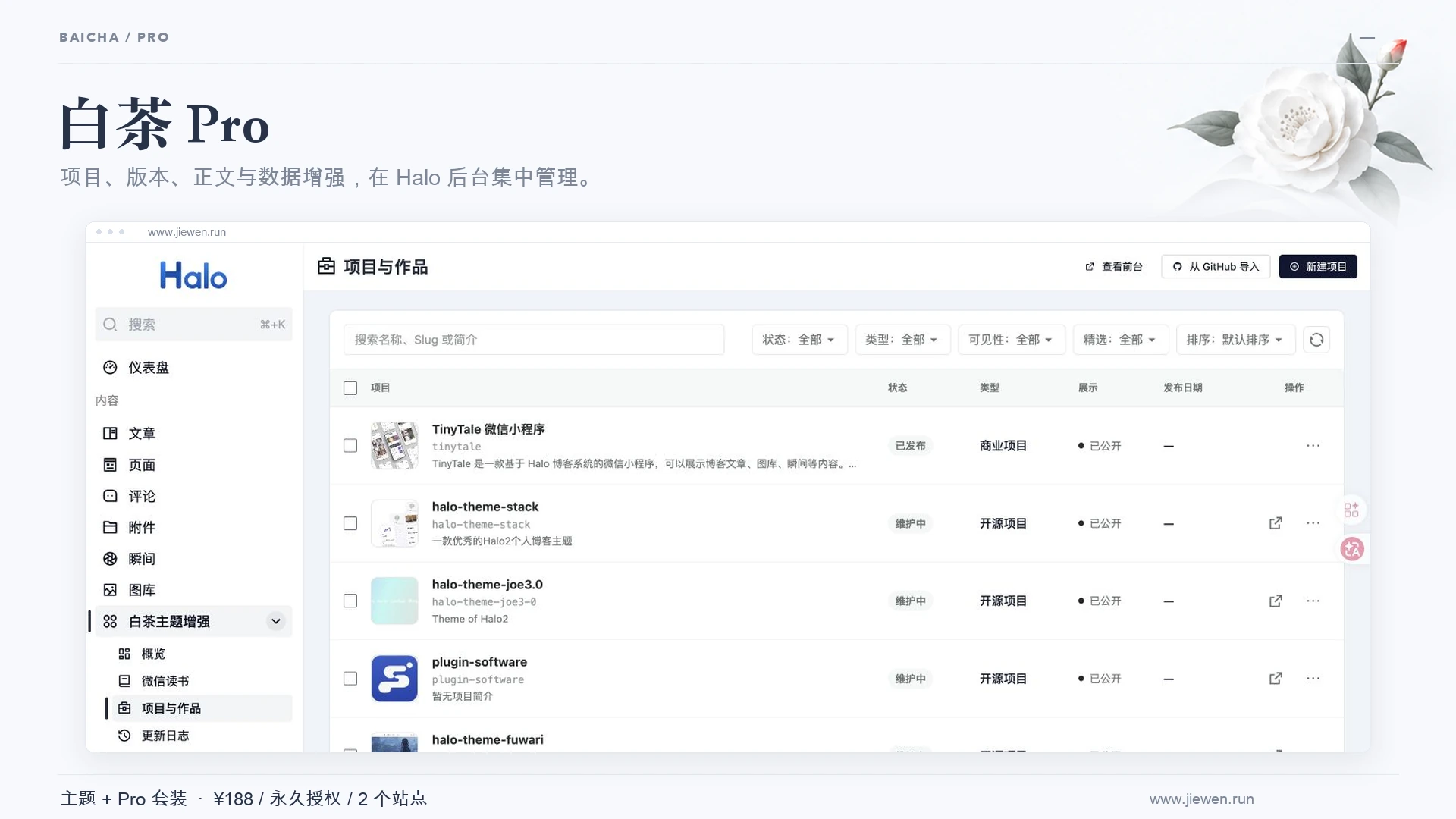Viewport: 1456px width, 819px height.
Task: Open more actions for halo-theme-stack row
Action: [x=1313, y=523]
